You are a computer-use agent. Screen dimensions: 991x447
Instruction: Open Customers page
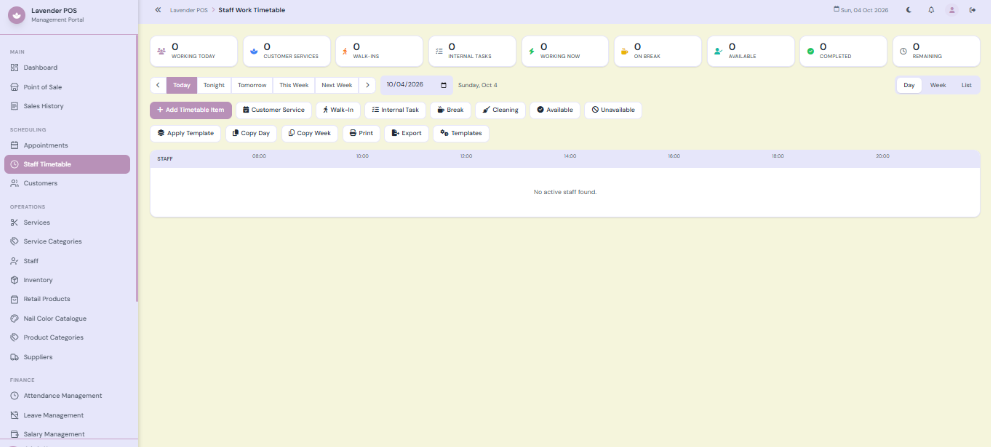click(67, 183)
